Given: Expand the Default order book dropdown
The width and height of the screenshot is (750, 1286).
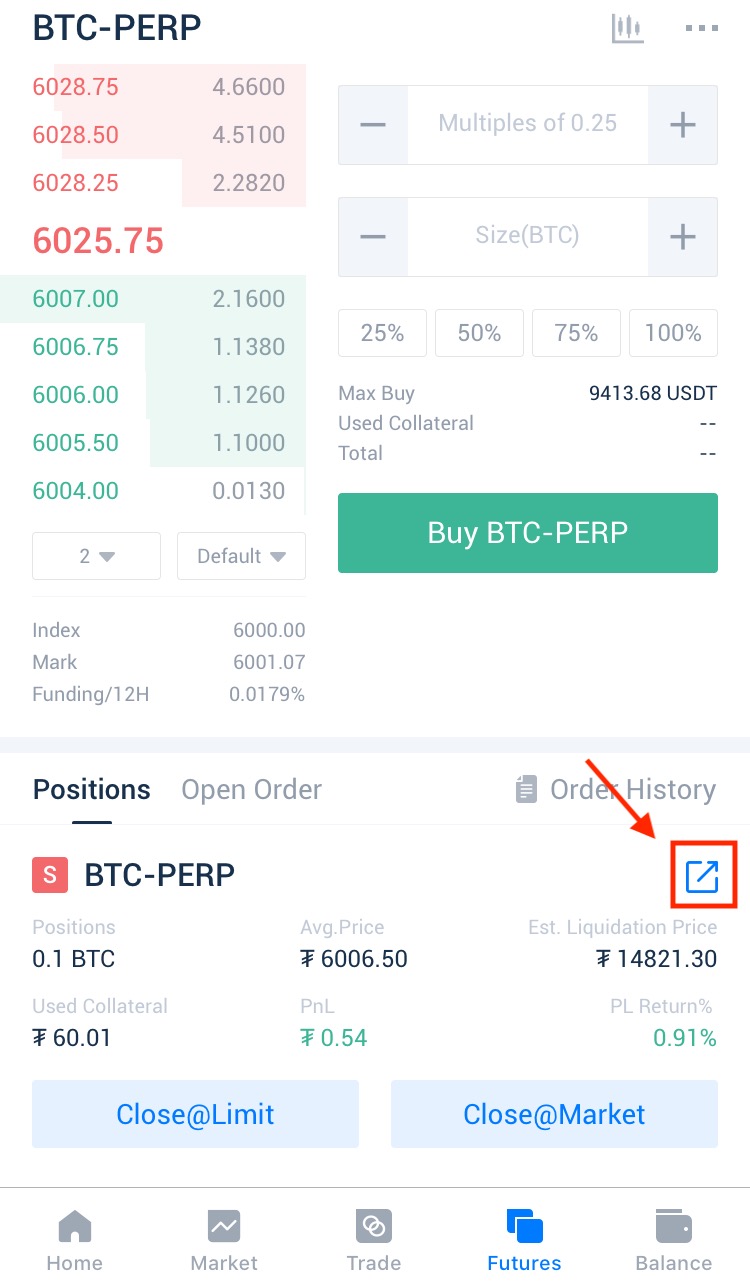Looking at the screenshot, I should coord(241,556).
